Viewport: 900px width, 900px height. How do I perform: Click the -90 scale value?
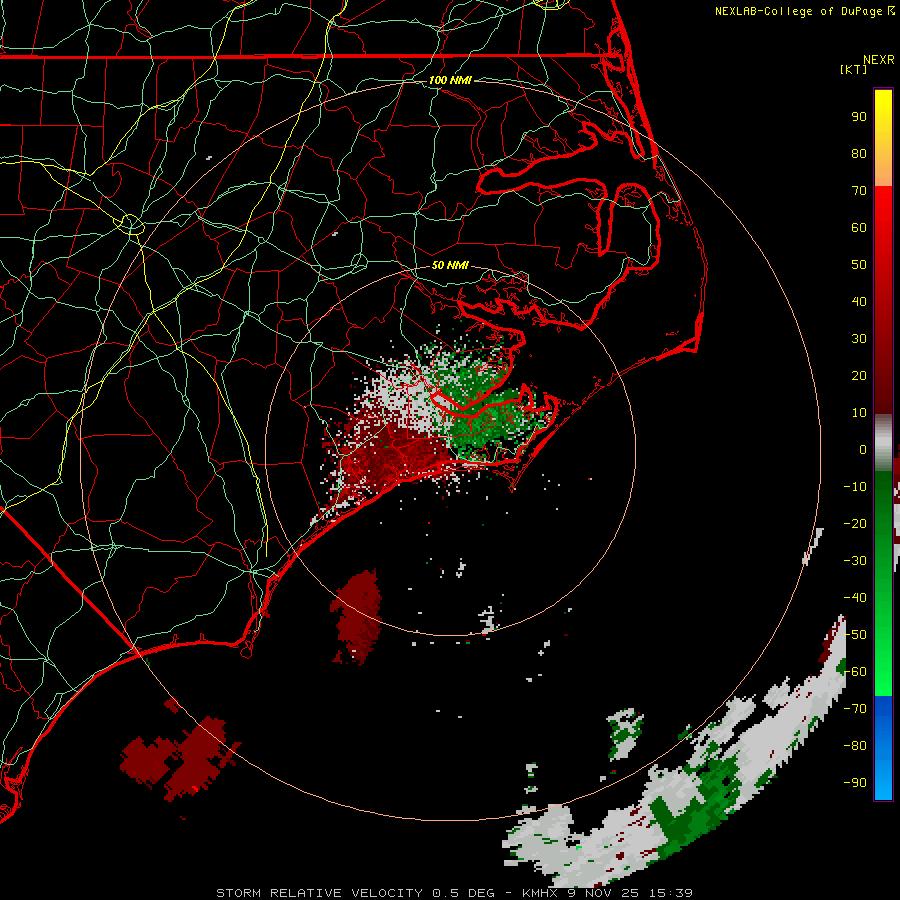pyautogui.click(x=855, y=783)
